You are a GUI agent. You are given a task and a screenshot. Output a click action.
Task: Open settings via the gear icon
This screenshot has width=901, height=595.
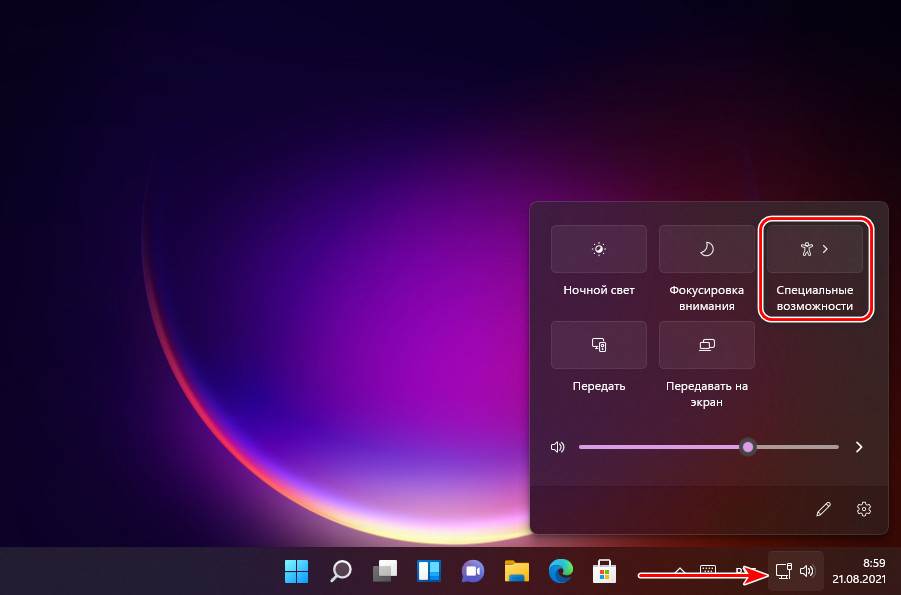(864, 509)
